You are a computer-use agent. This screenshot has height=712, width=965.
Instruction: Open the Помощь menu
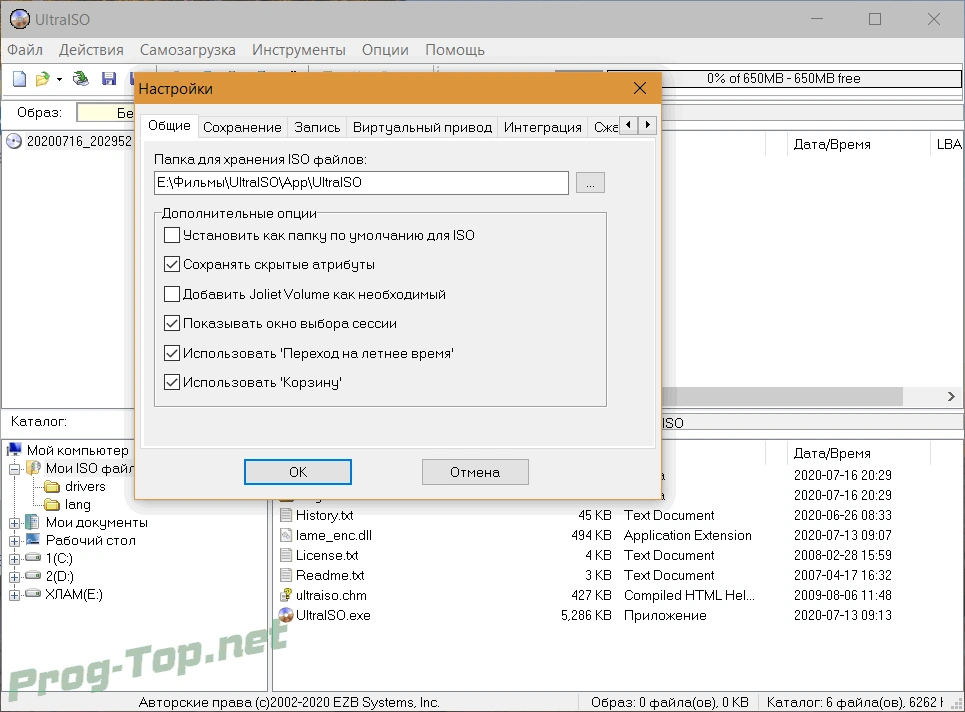[x=455, y=50]
